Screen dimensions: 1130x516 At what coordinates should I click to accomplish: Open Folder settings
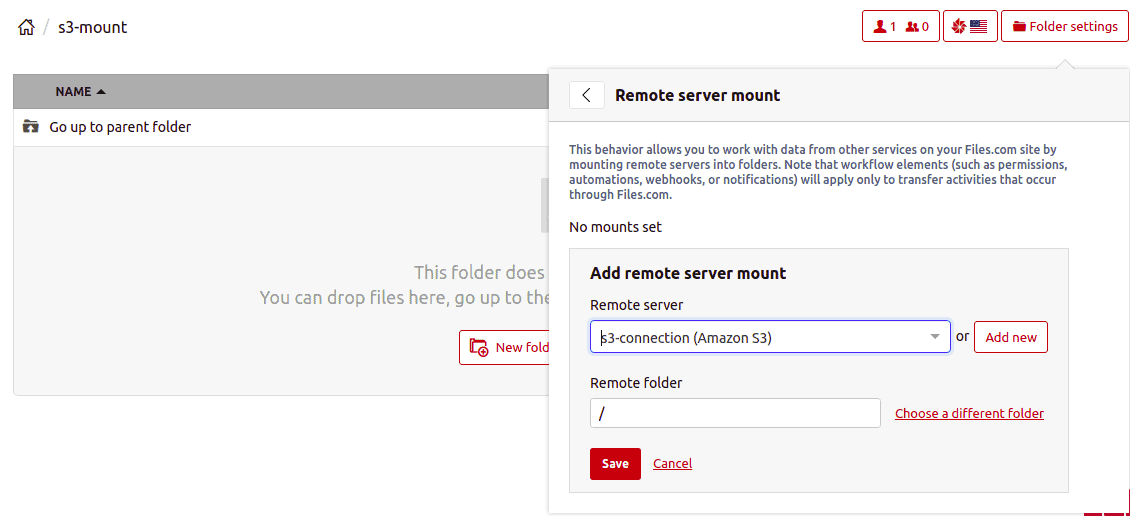(x=1065, y=27)
